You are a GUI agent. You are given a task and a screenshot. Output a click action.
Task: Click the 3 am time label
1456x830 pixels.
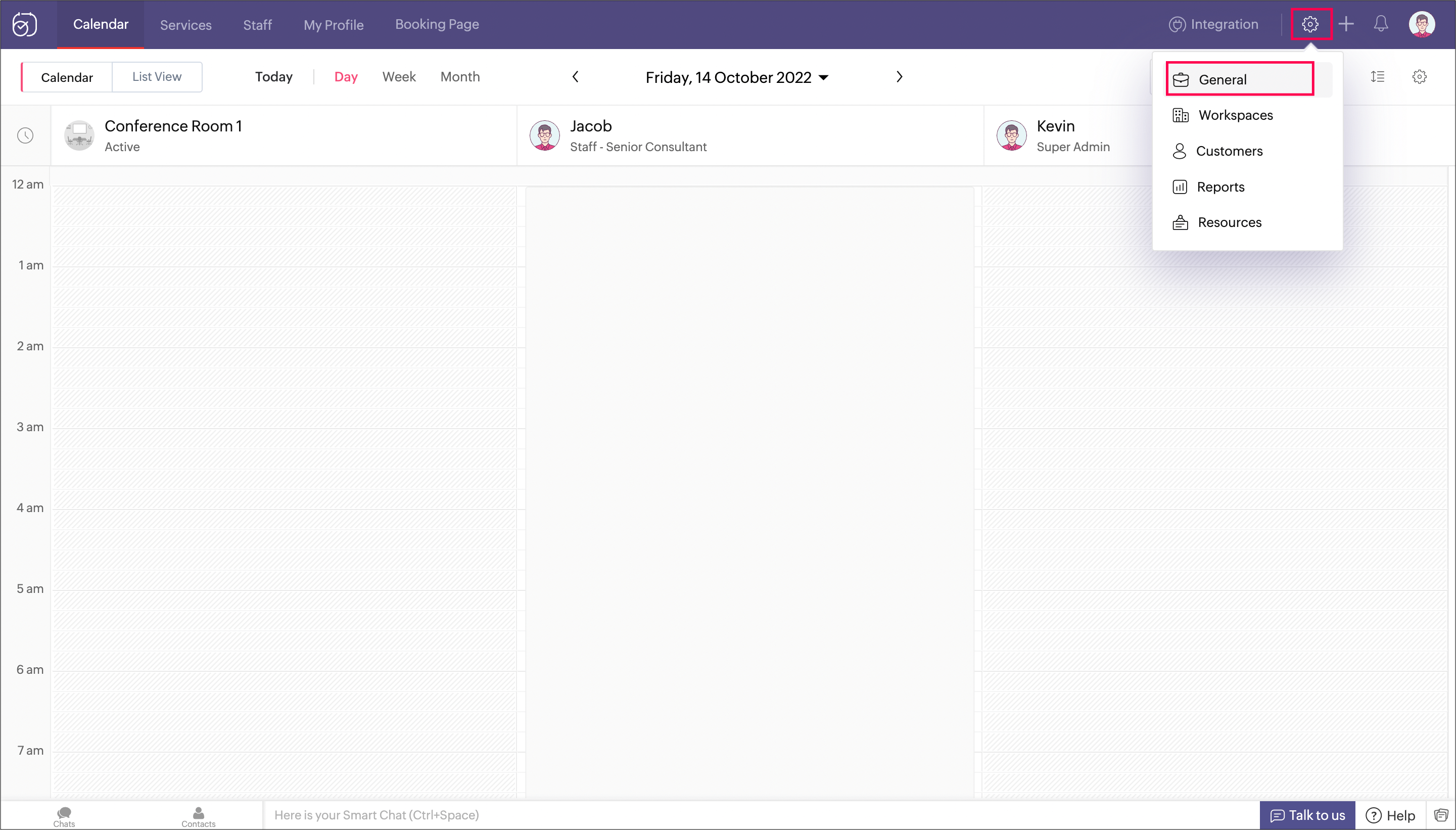30,427
